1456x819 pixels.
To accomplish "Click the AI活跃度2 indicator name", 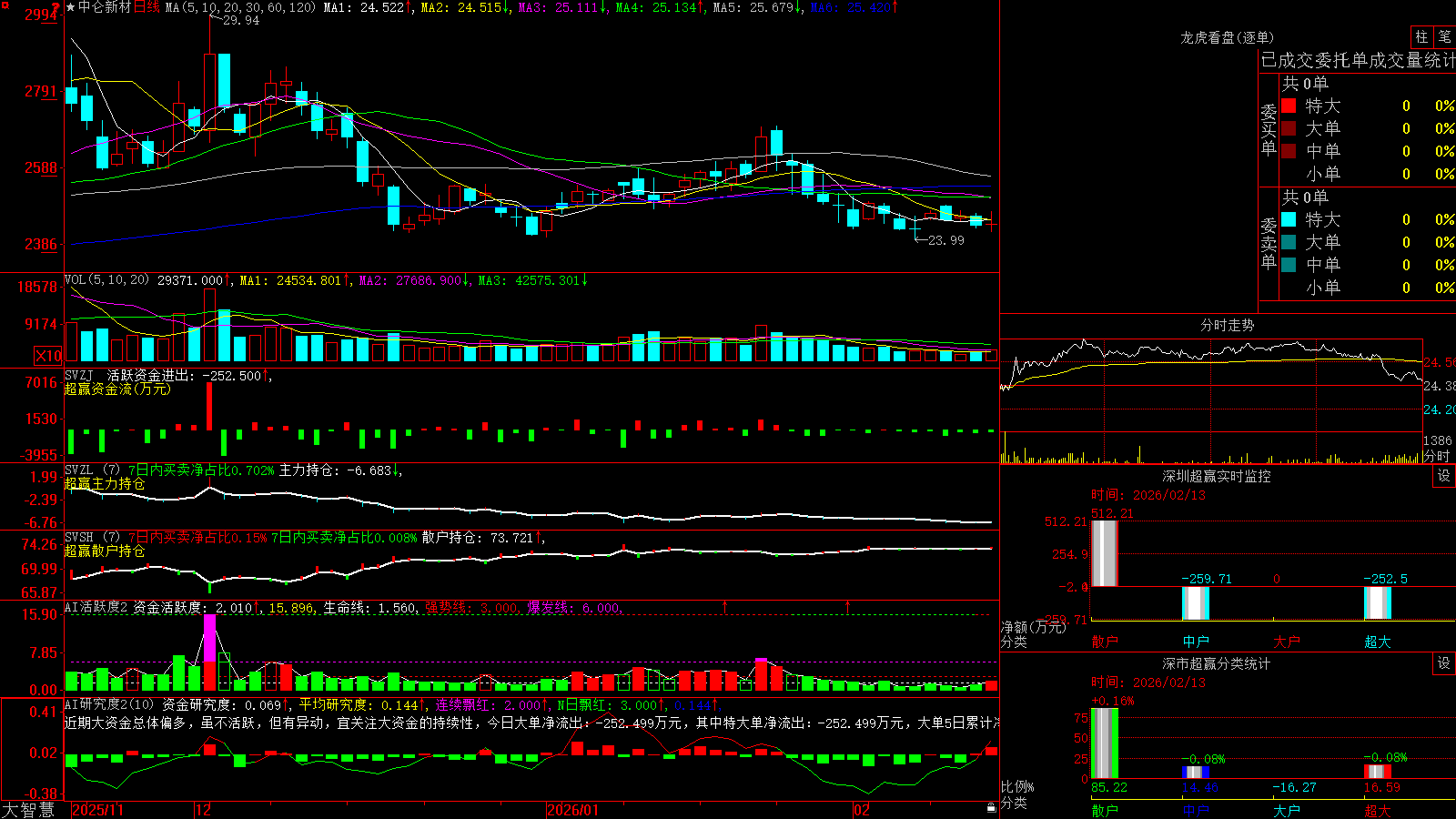I will [x=96, y=608].
